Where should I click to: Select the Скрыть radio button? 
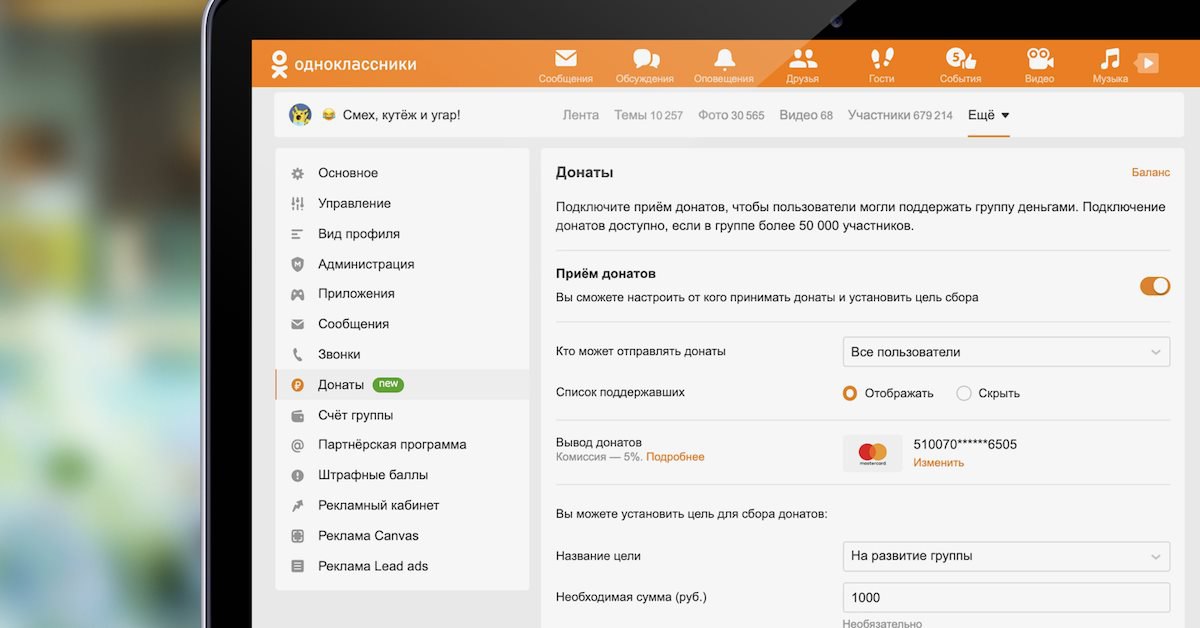click(x=964, y=393)
